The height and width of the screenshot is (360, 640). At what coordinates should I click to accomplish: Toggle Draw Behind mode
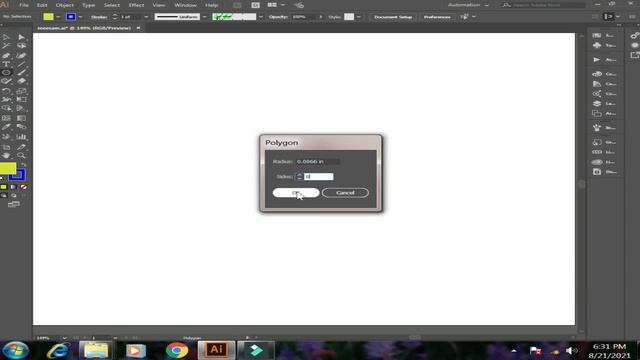13,196
